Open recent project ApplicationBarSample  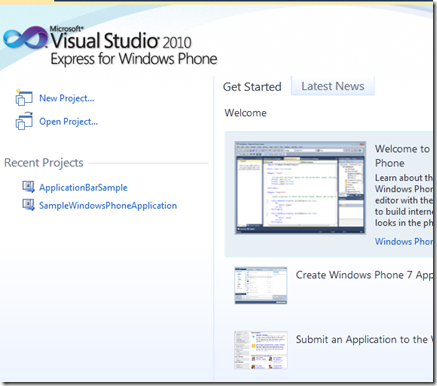(x=83, y=188)
